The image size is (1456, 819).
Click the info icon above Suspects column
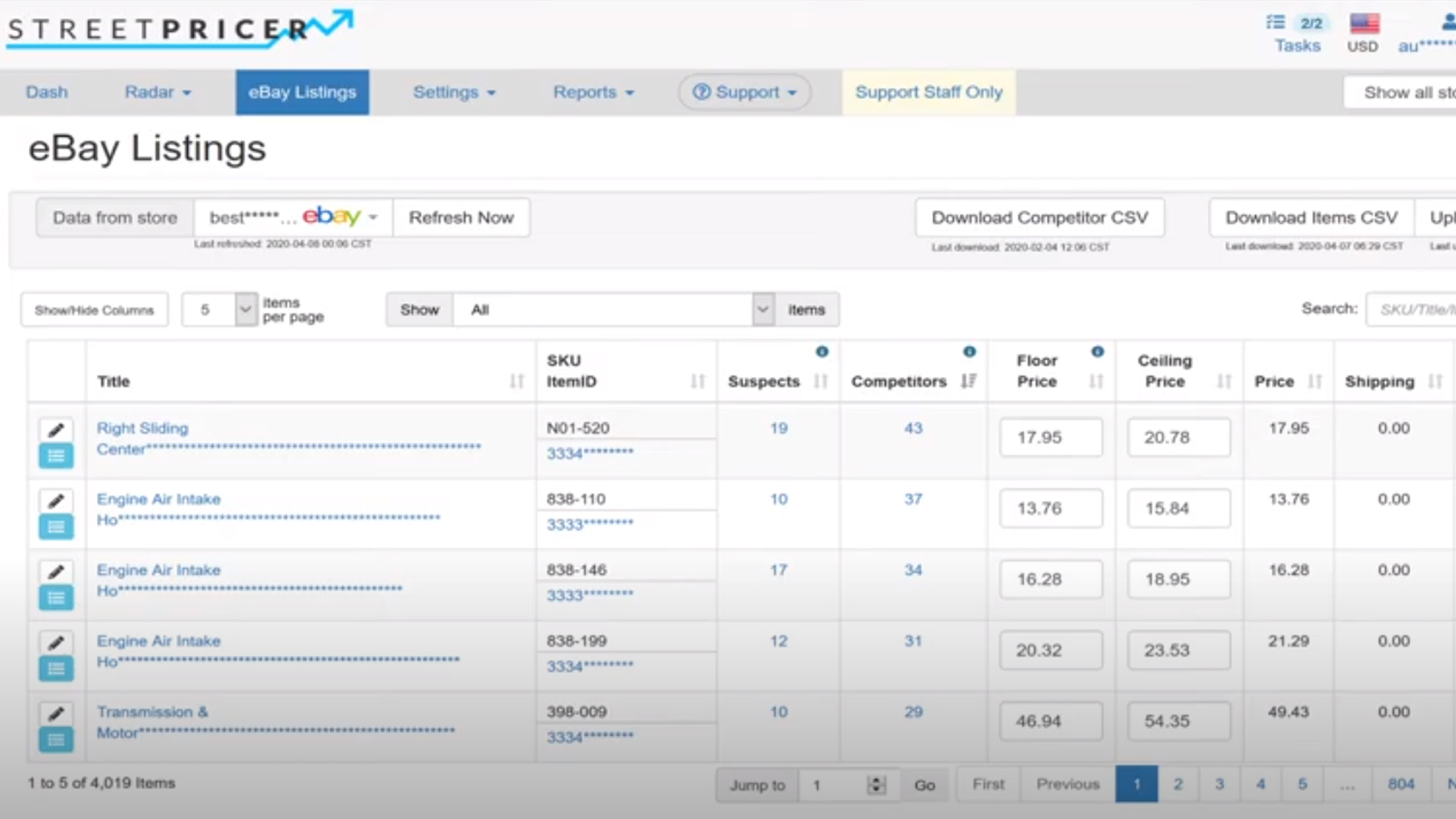[822, 352]
